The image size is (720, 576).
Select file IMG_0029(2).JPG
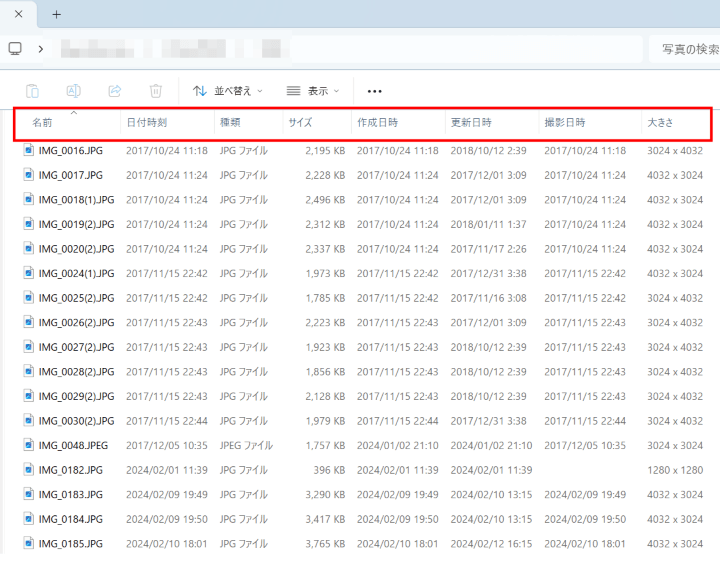click(76, 396)
